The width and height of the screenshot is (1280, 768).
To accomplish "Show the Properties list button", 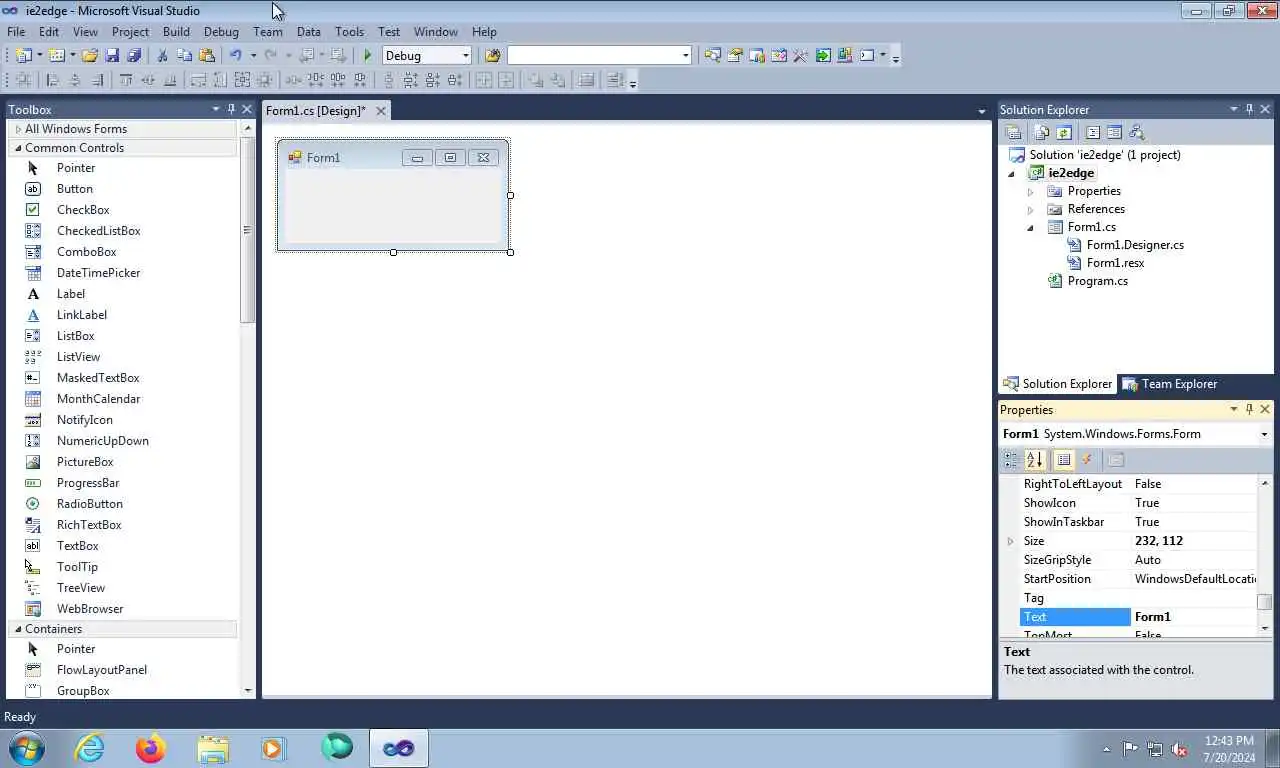I will (1064, 459).
